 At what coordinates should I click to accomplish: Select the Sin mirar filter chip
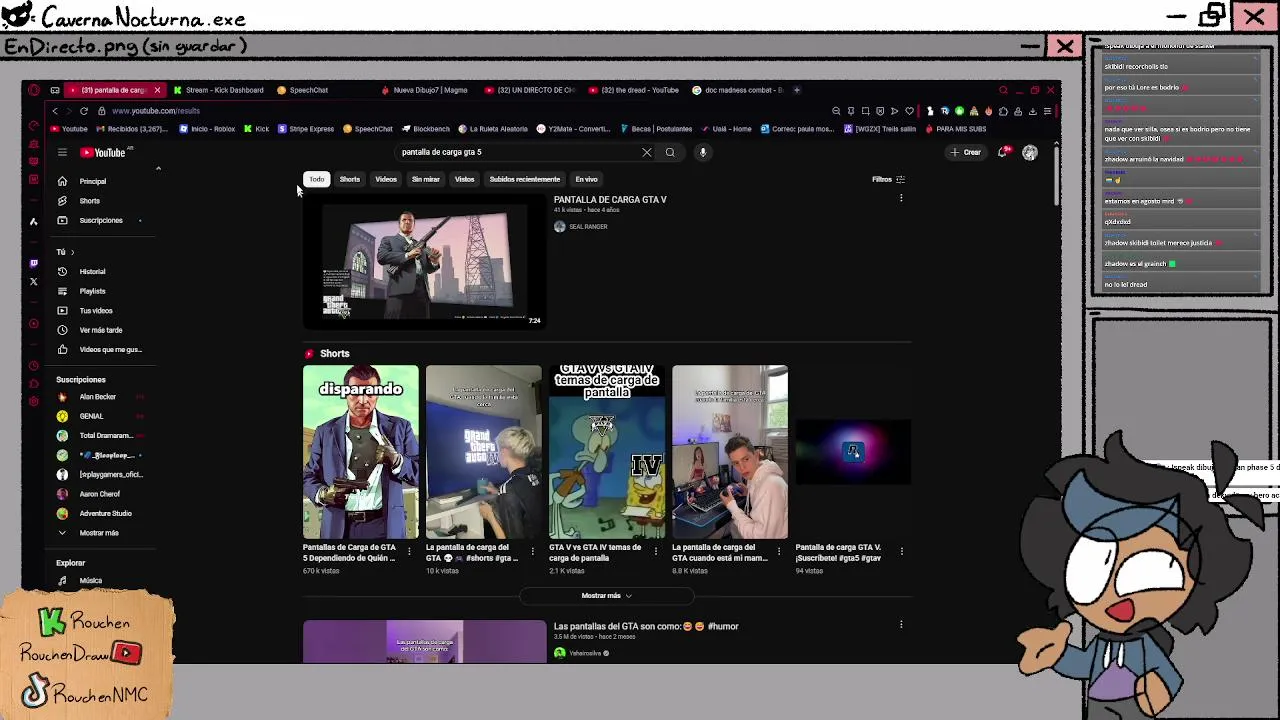(425, 179)
